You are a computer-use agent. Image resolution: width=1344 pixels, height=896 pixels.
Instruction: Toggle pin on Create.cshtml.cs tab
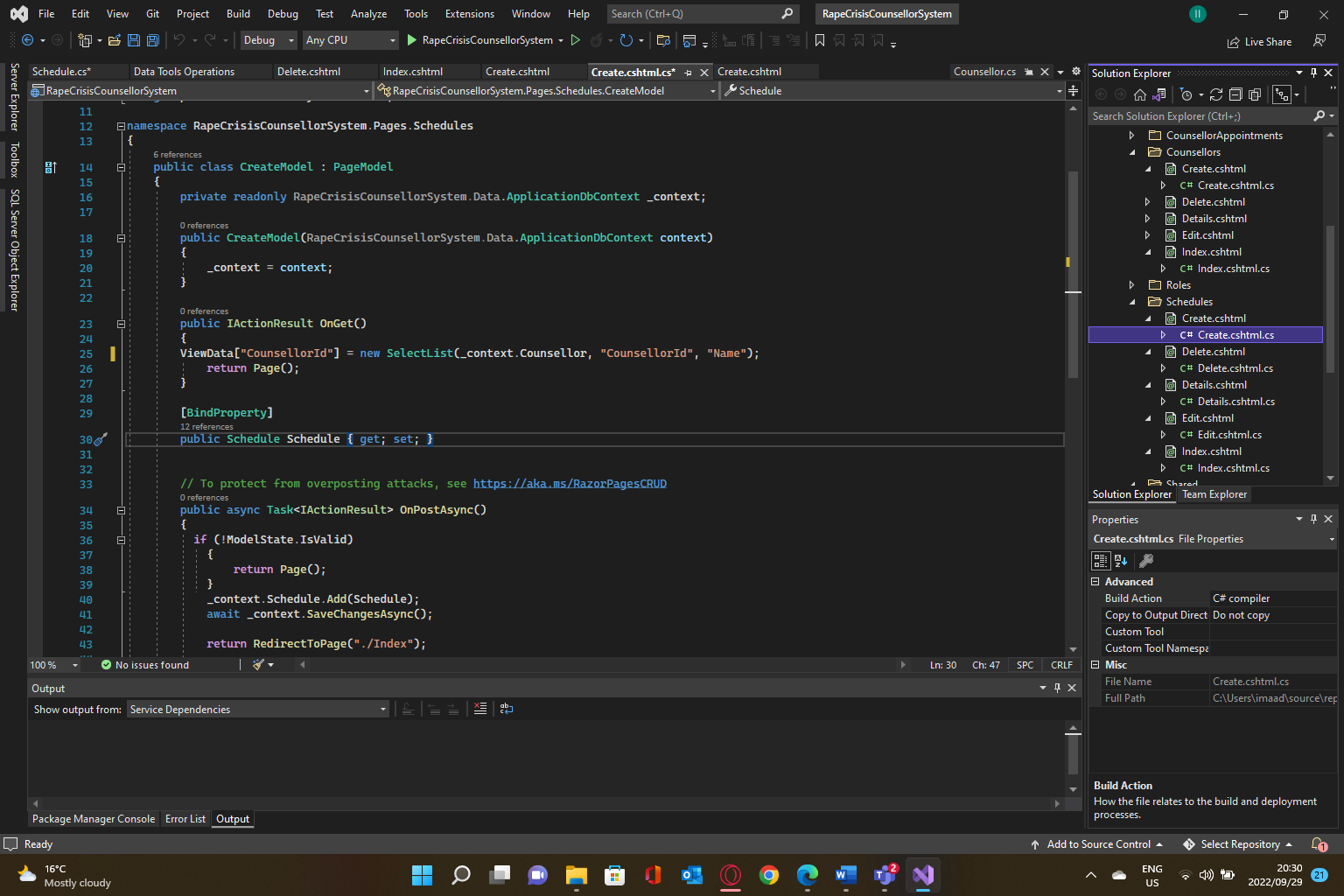(689, 73)
